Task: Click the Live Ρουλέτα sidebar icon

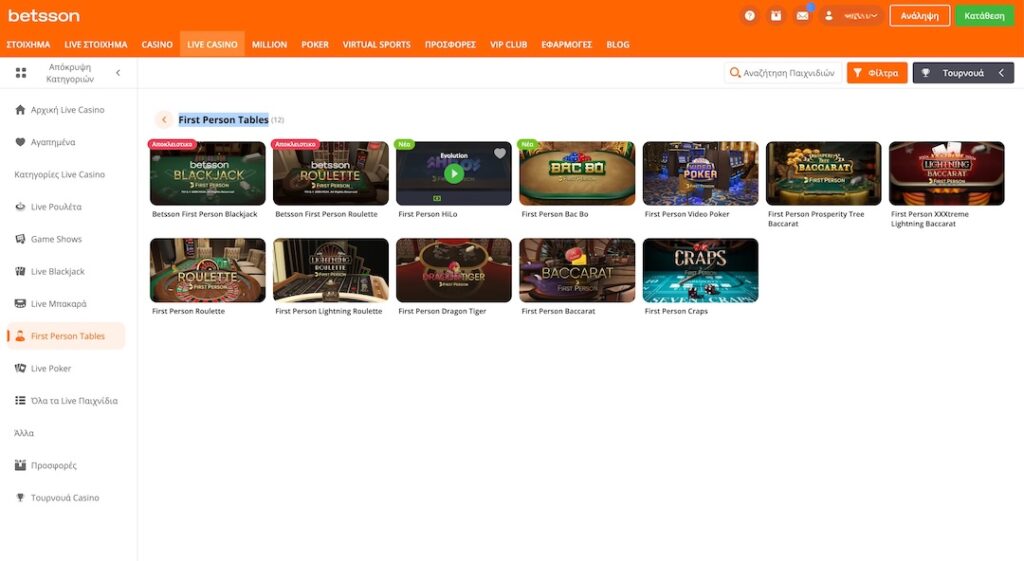Action: click(21, 207)
